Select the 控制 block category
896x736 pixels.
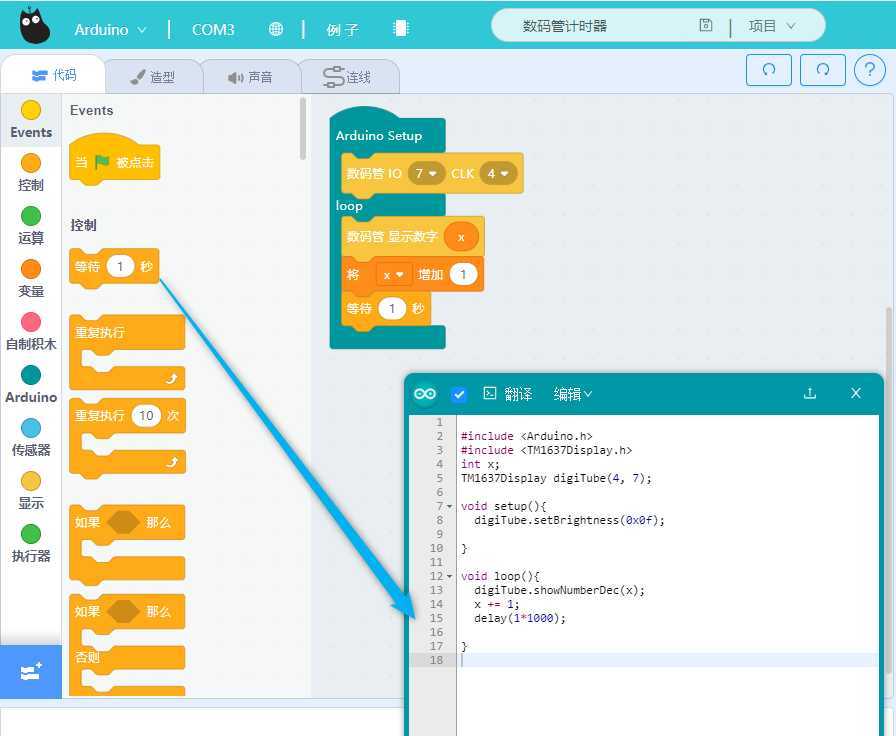(31, 173)
